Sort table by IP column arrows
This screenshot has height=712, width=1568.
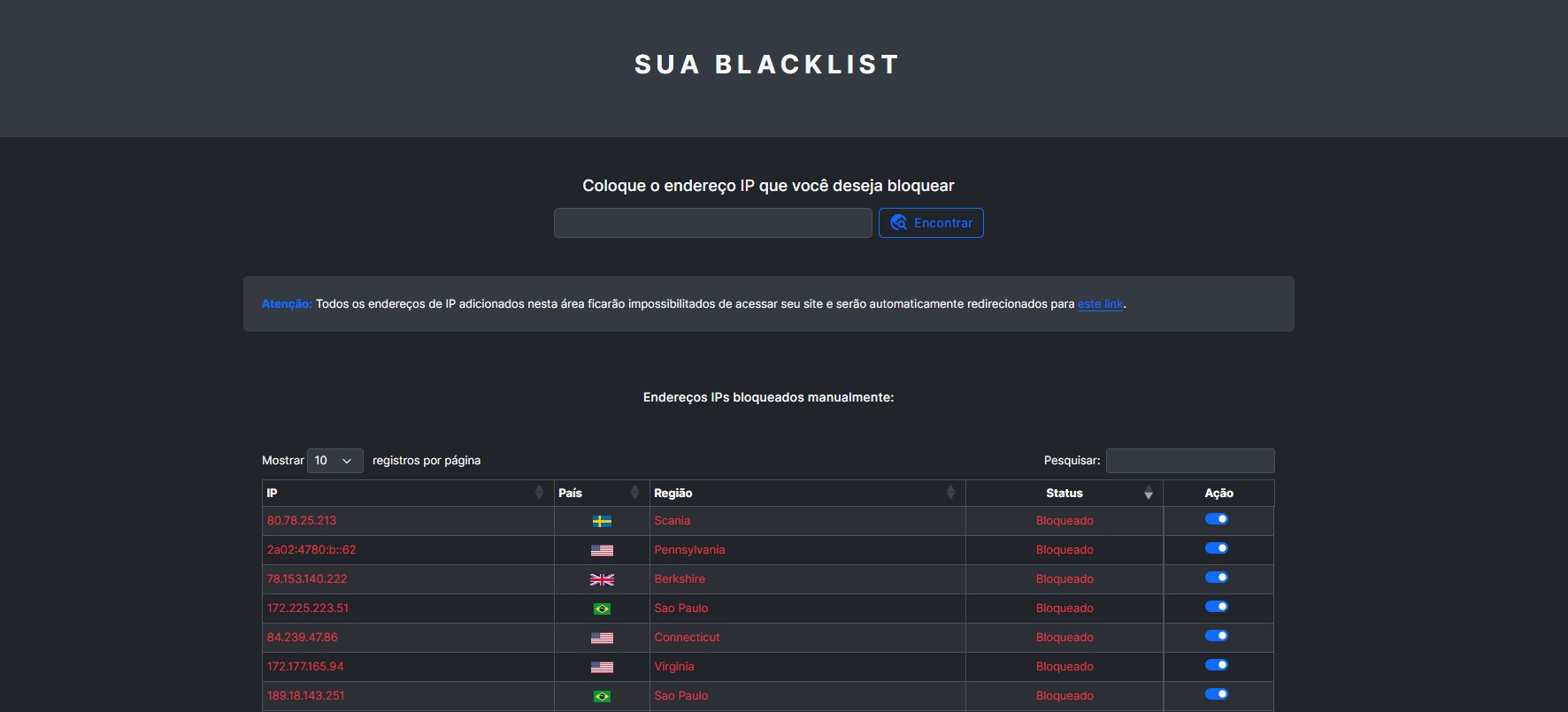pyautogui.click(x=540, y=493)
